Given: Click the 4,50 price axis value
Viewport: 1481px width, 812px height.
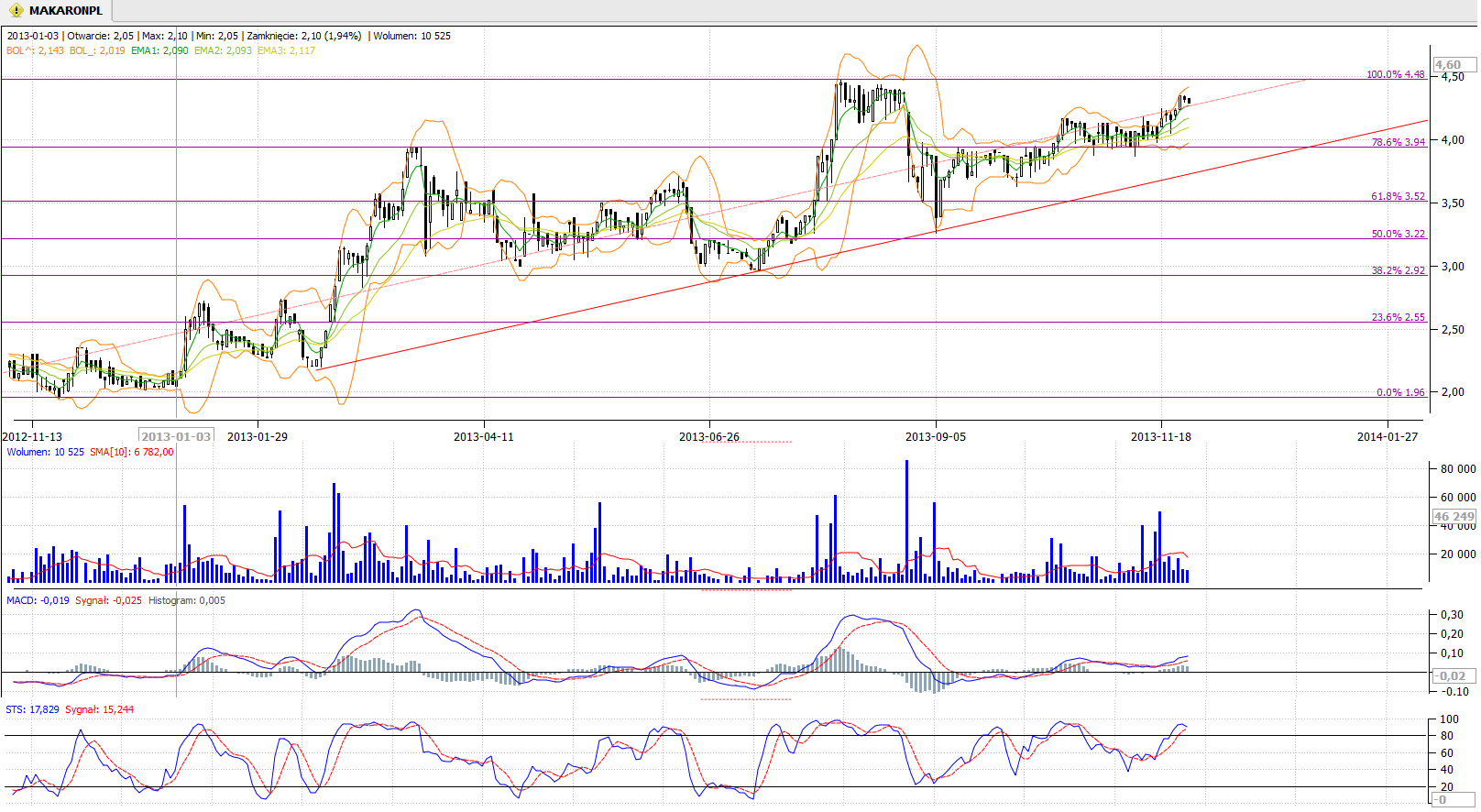Looking at the screenshot, I should pyautogui.click(x=1453, y=78).
